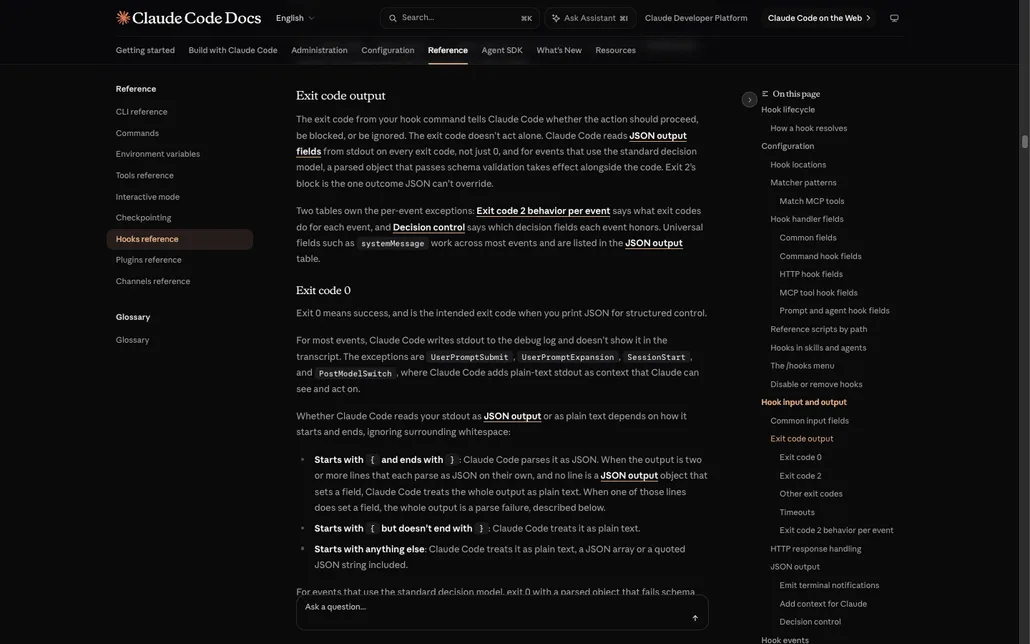Open Claude Code on the Web link

(818, 18)
